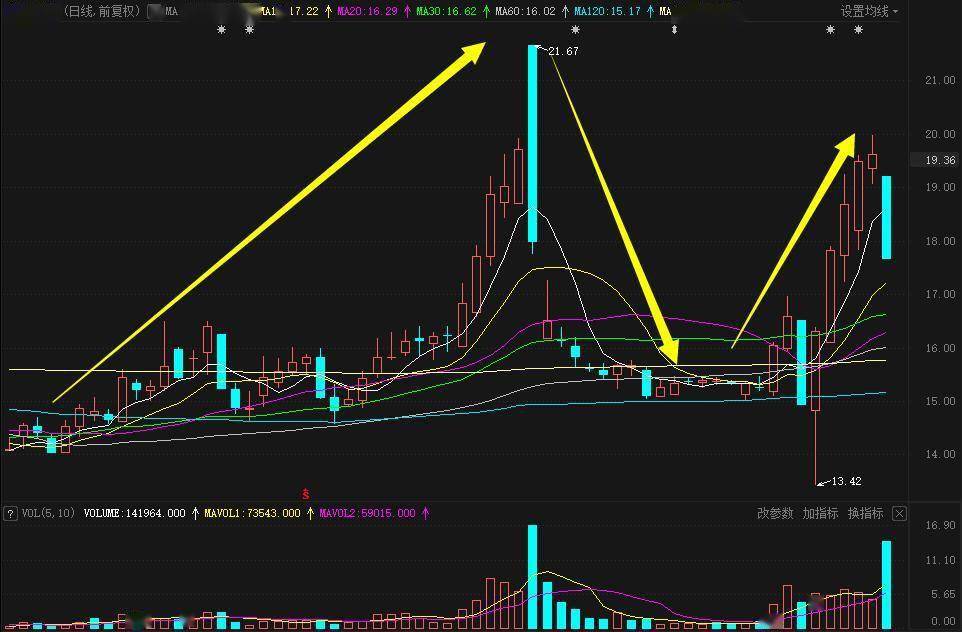Click the MAVOL1:73543.000 label
This screenshot has height=632, width=962.
(x=252, y=513)
